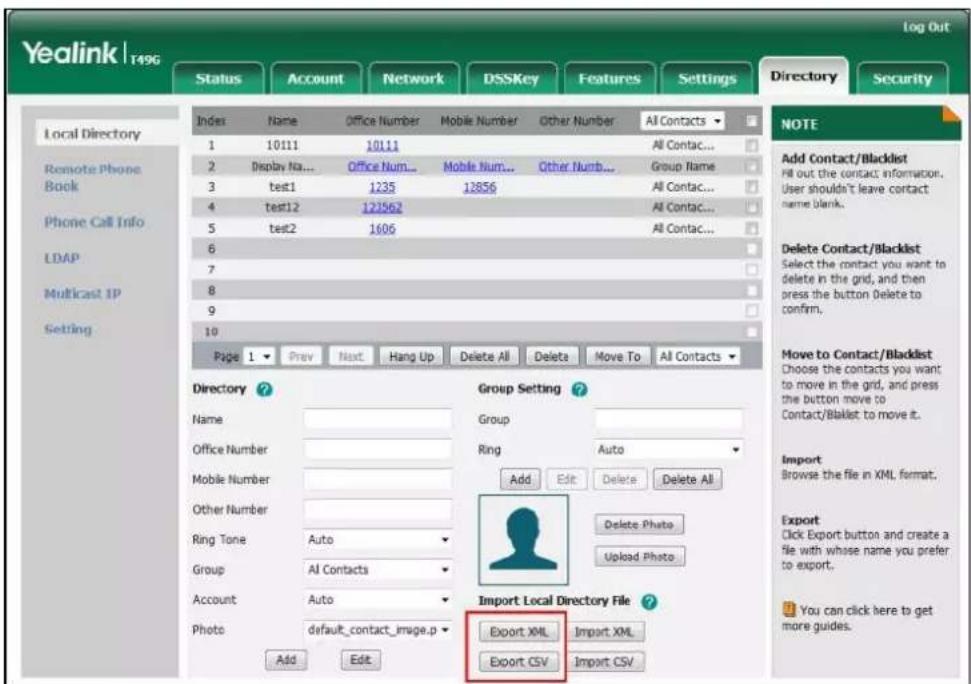Click the Export XML button
Image resolution: width=971 pixels, height=684 pixels.
pyautogui.click(x=518, y=631)
